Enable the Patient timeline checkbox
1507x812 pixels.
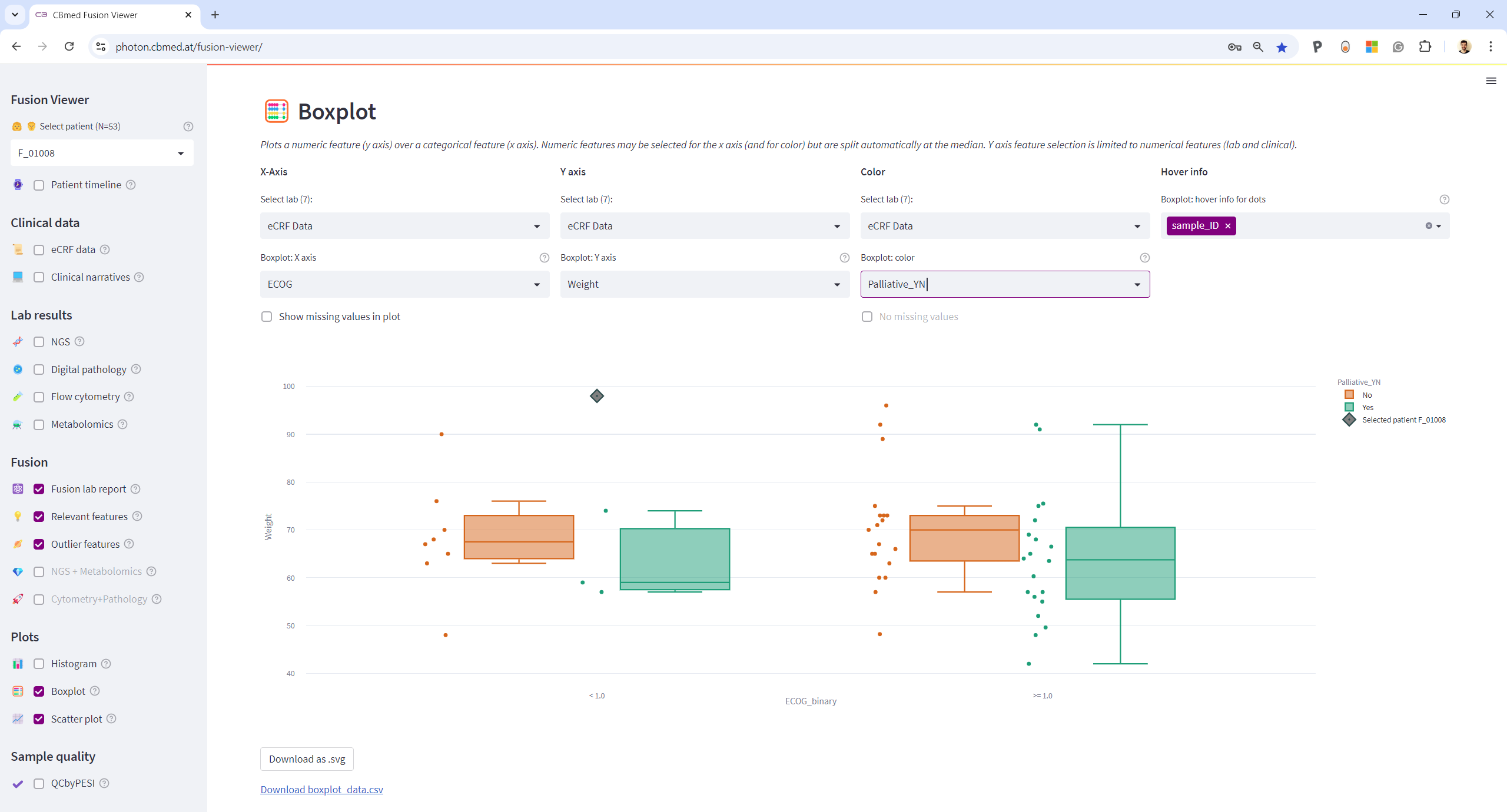click(x=39, y=185)
